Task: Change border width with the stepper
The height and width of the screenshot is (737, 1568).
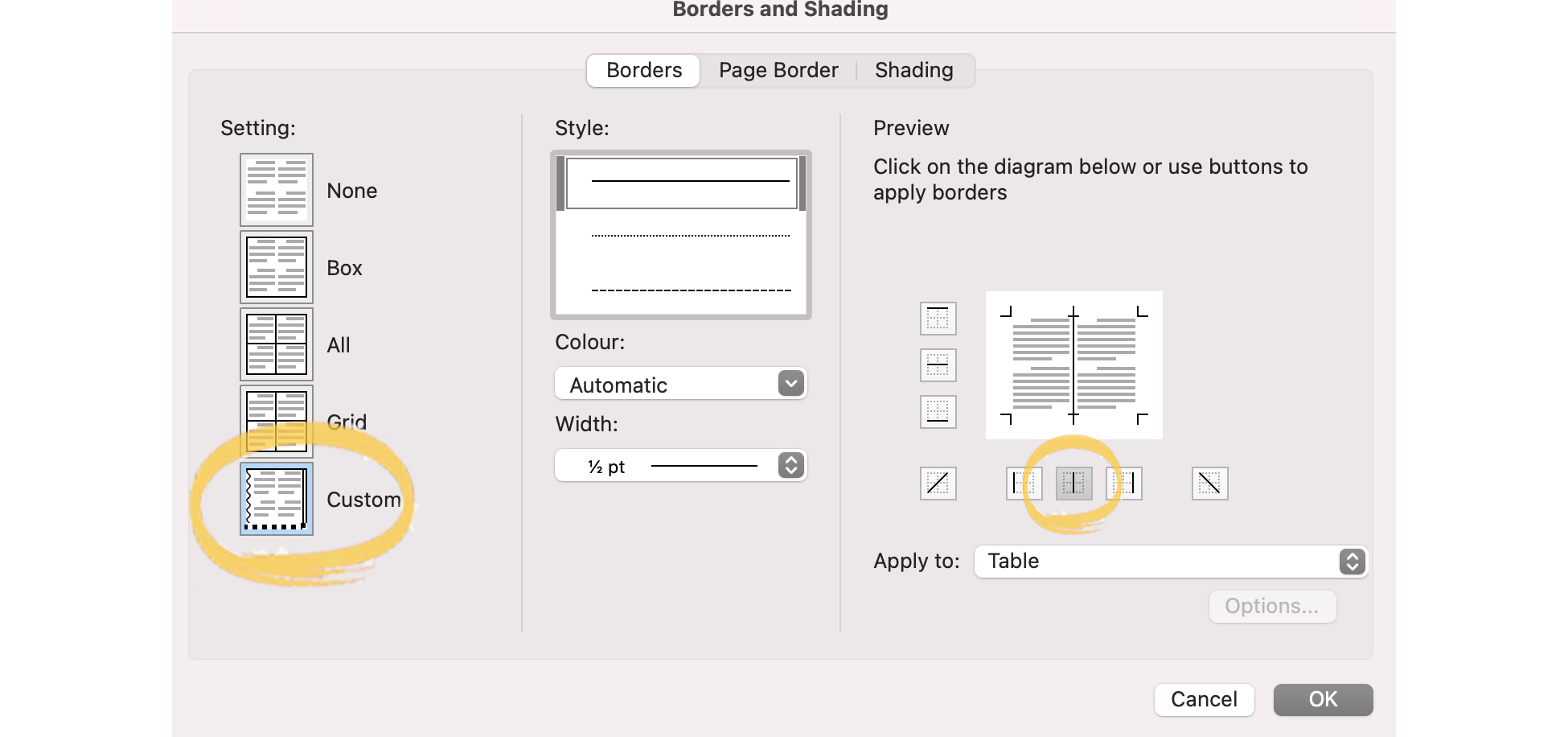Action: point(790,465)
